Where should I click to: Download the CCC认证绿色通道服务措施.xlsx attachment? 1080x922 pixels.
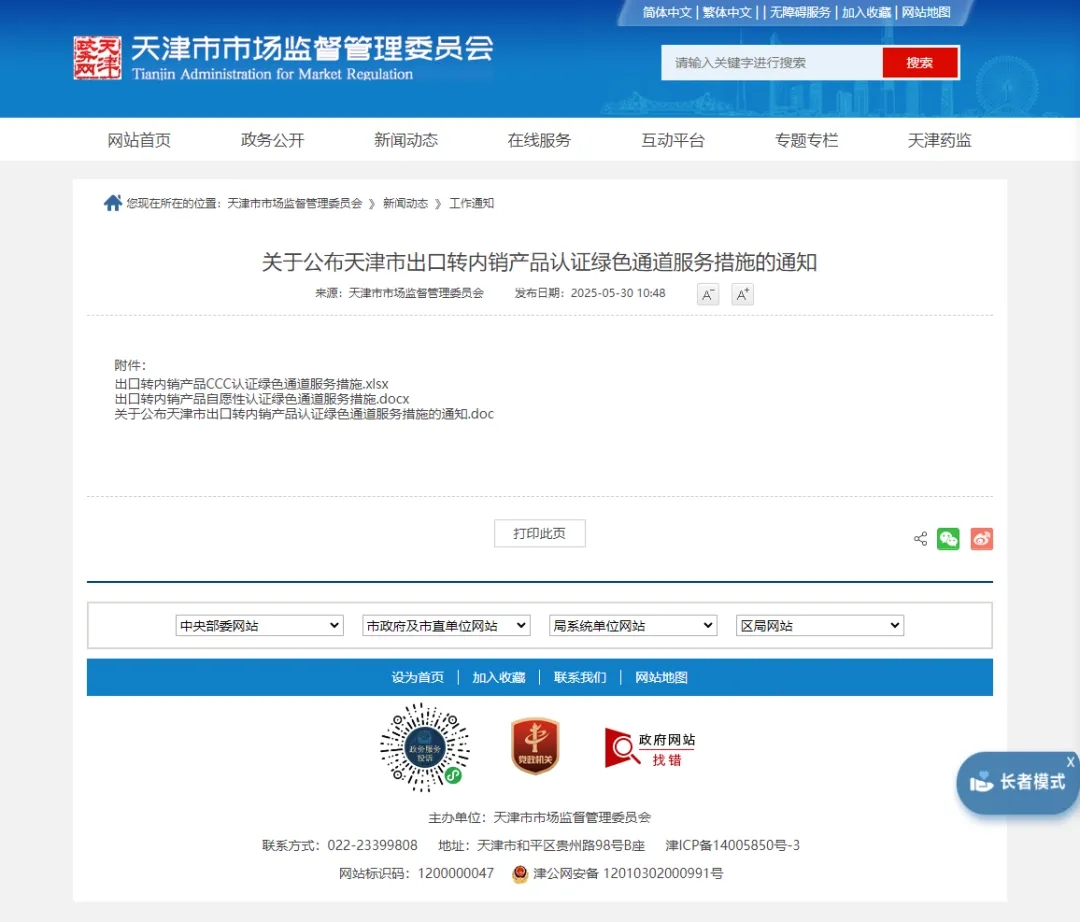[252, 384]
